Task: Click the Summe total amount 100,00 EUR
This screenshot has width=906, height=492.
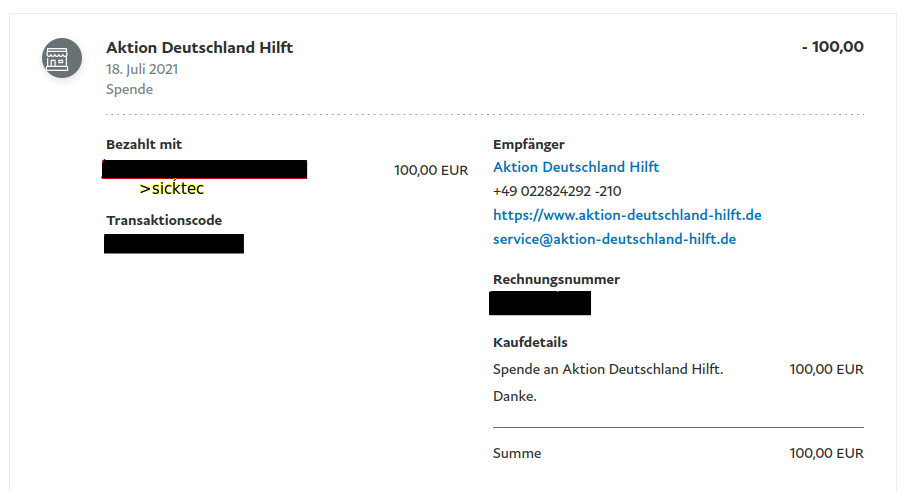Action: click(x=826, y=453)
